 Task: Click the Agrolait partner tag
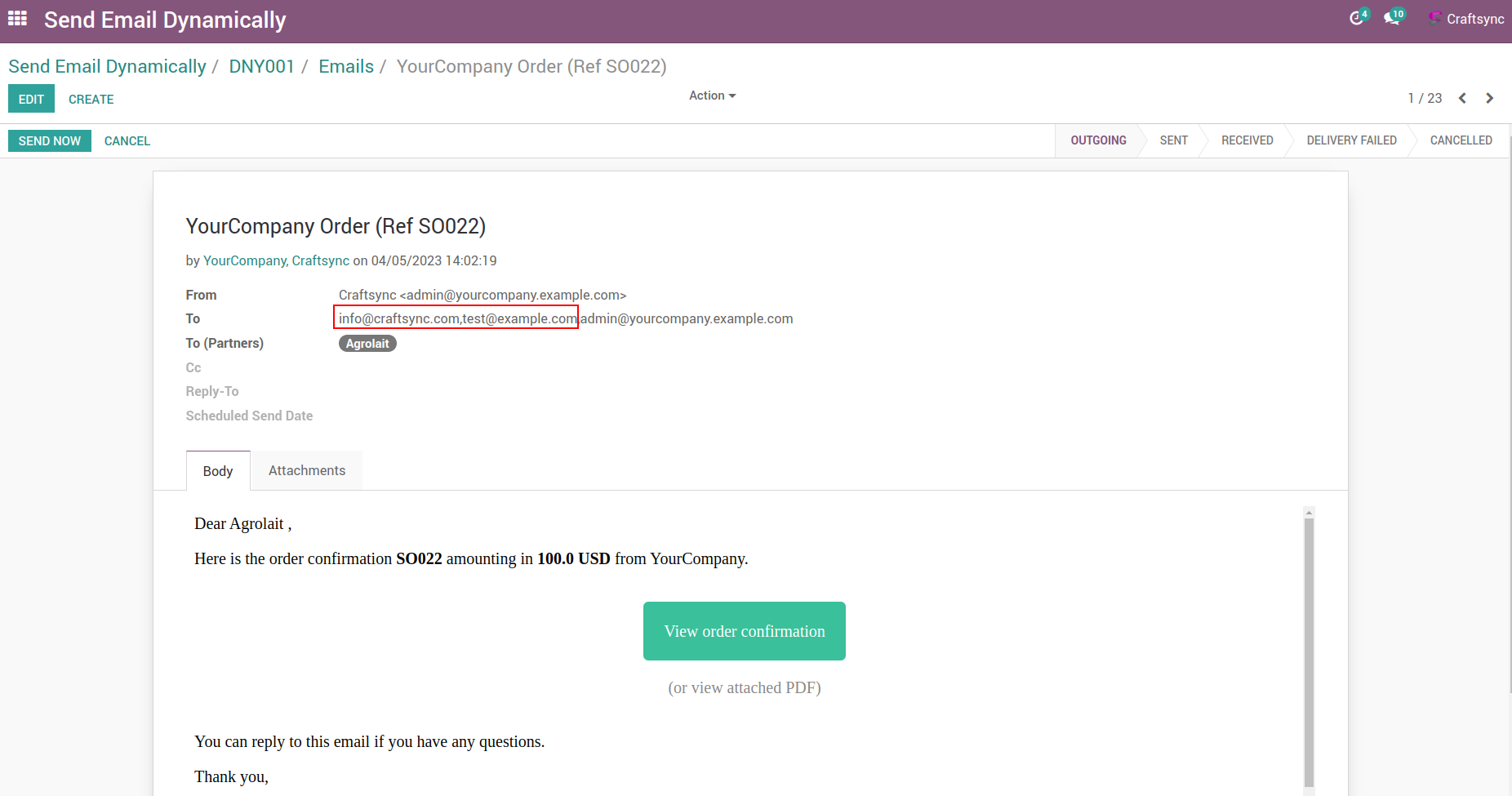[x=367, y=344]
